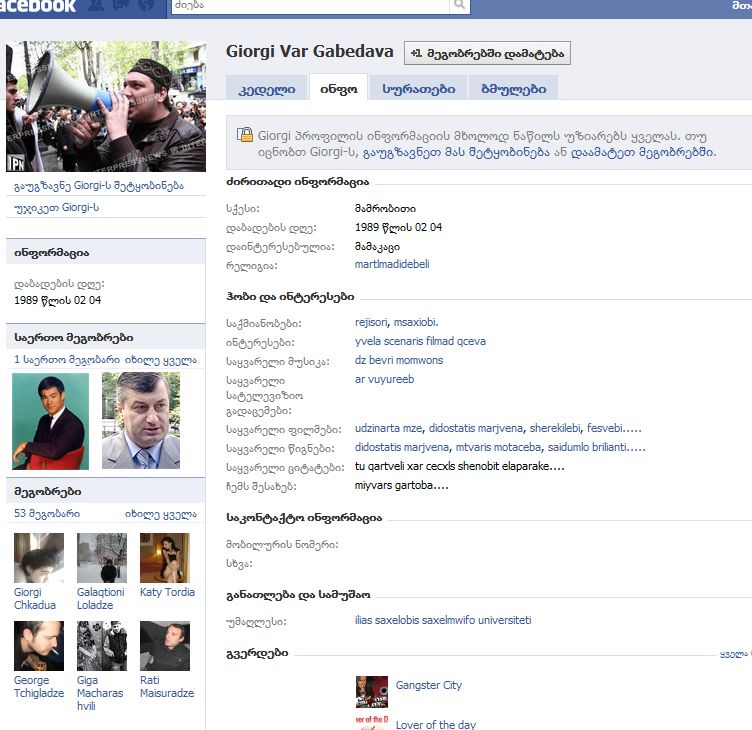The height and width of the screenshot is (730, 752).
Task: Open the სურათები tab
Action: pos(418,89)
